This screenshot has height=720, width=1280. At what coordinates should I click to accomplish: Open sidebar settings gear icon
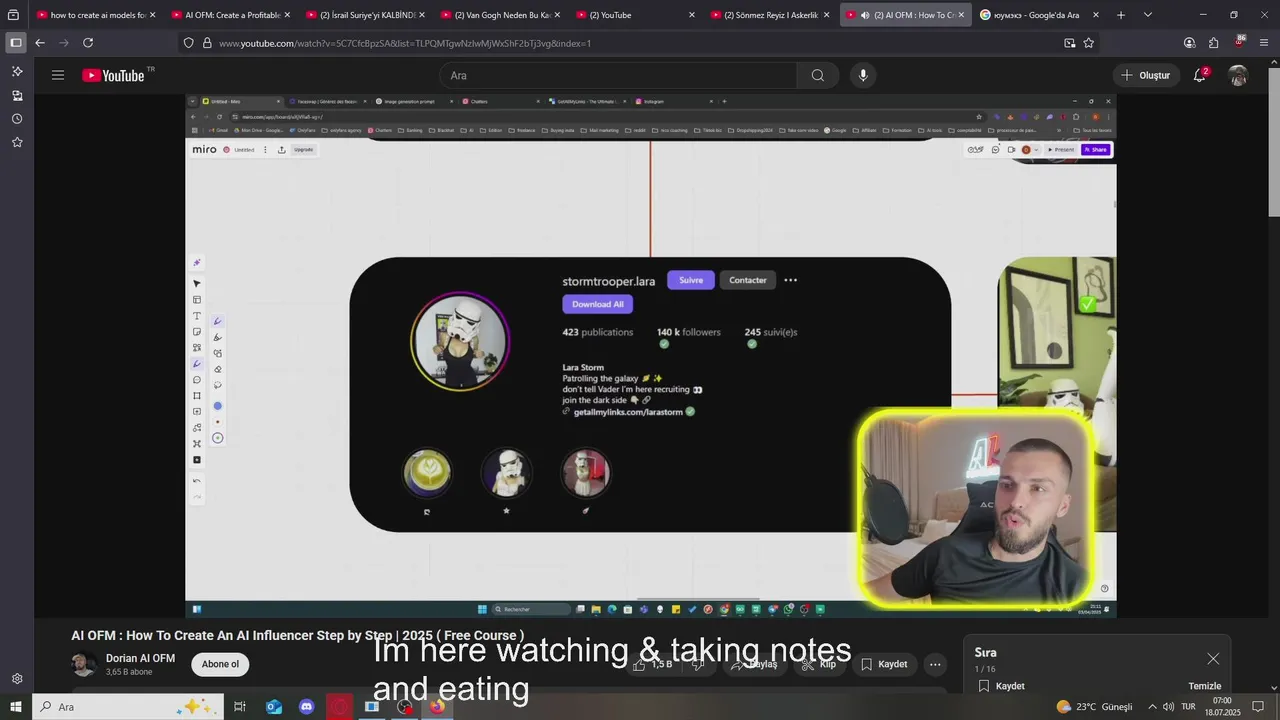[x=17, y=678]
